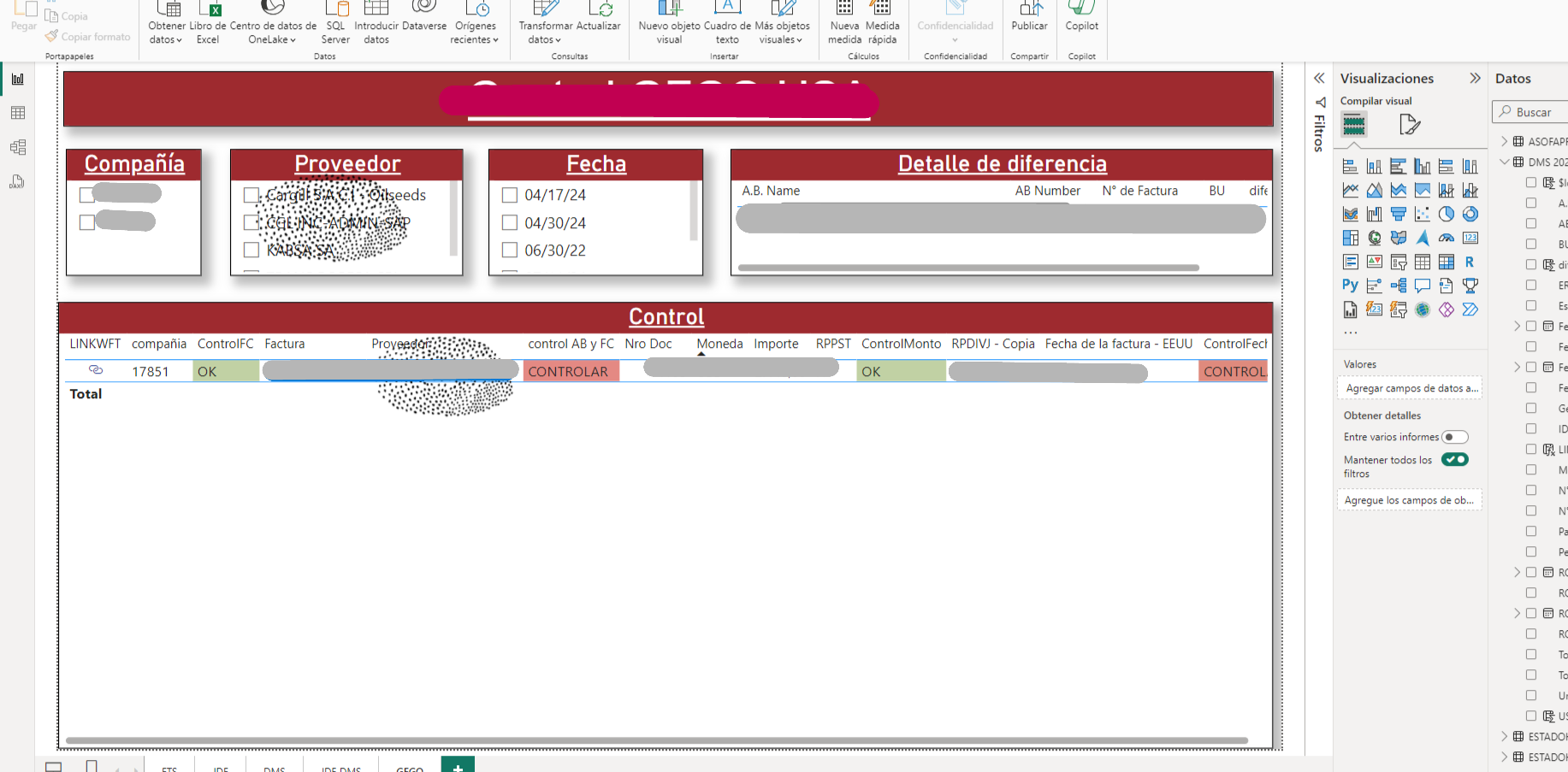Image resolution: width=1568 pixels, height=772 pixels.
Task: Select the gauge visual
Action: (x=1447, y=238)
